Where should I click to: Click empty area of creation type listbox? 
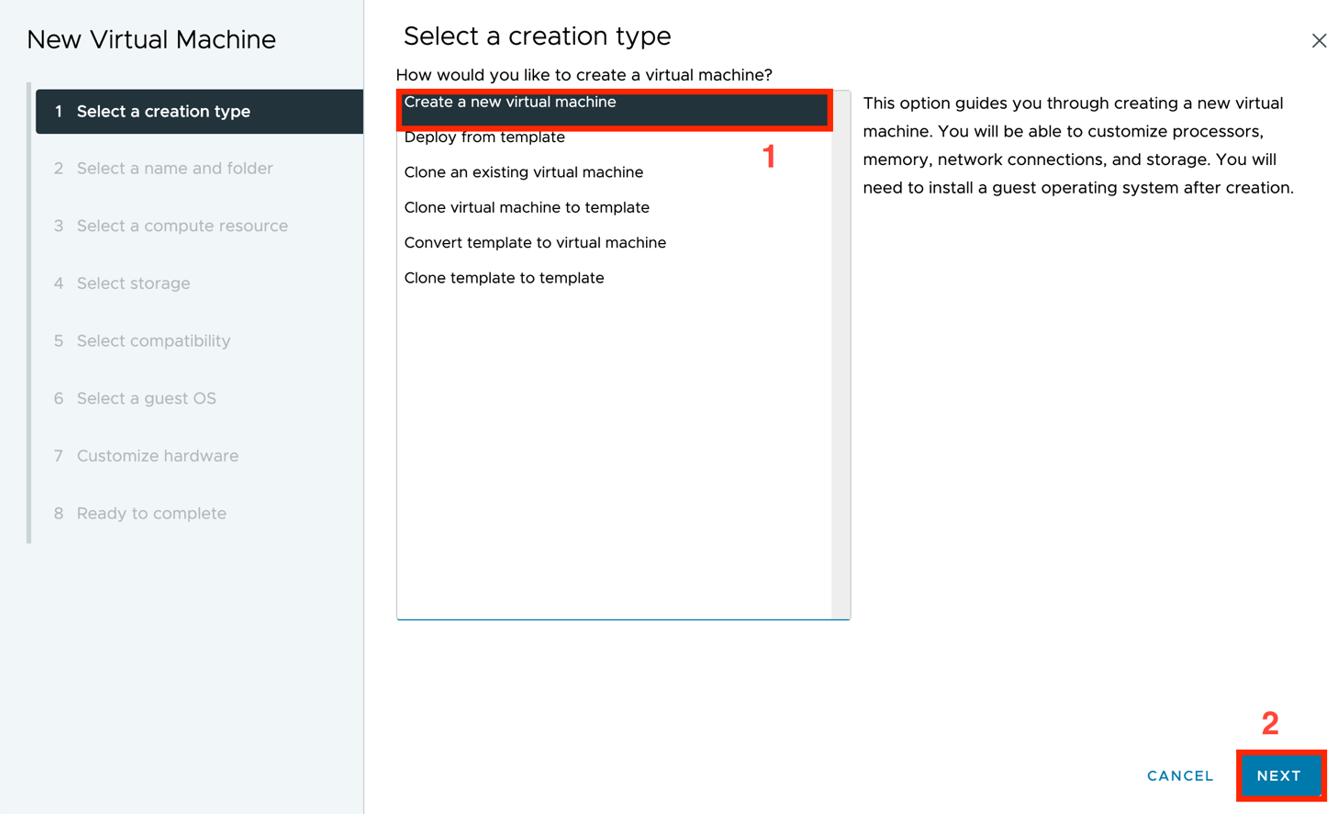(612, 450)
